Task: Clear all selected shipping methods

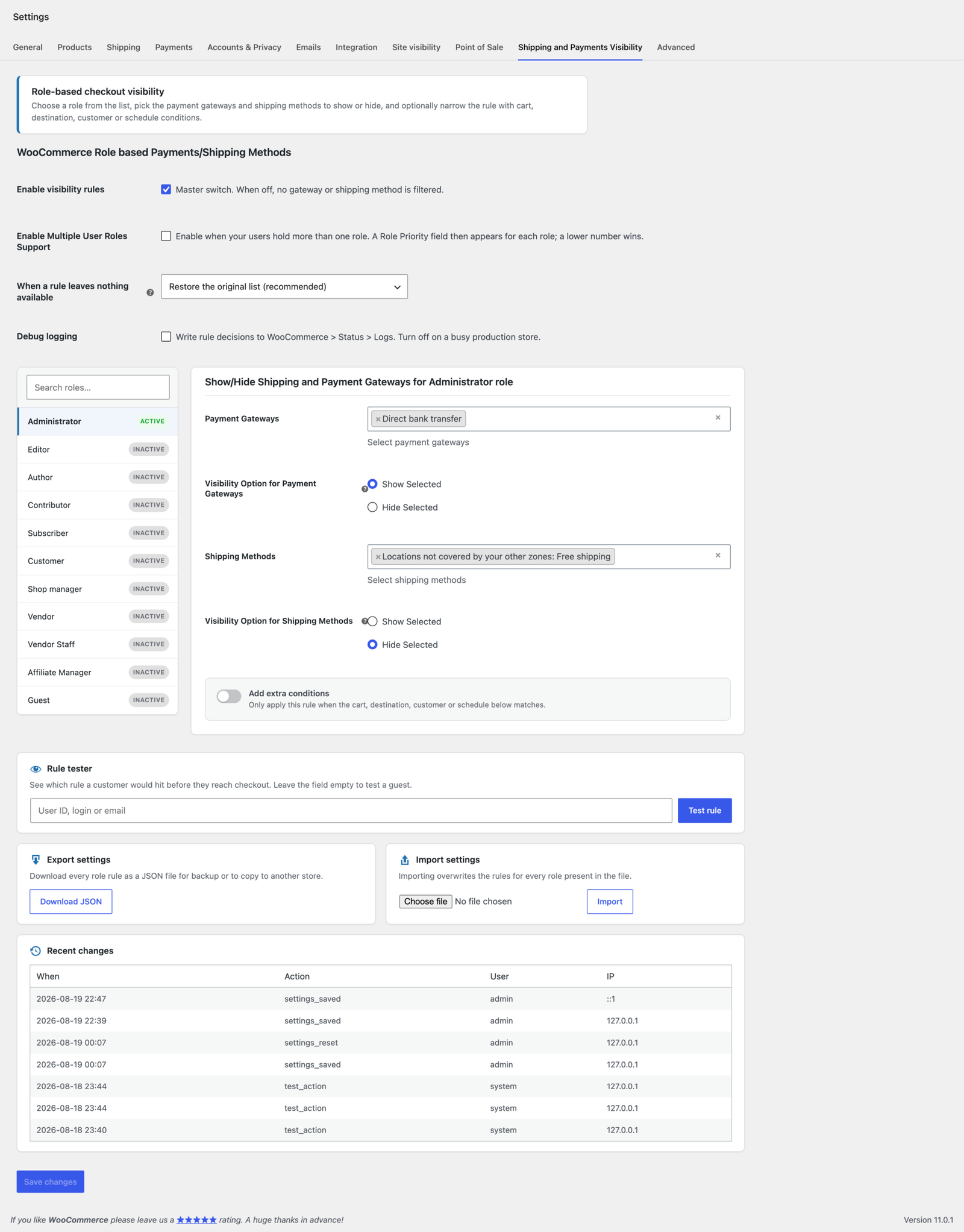Action: pyautogui.click(x=718, y=555)
